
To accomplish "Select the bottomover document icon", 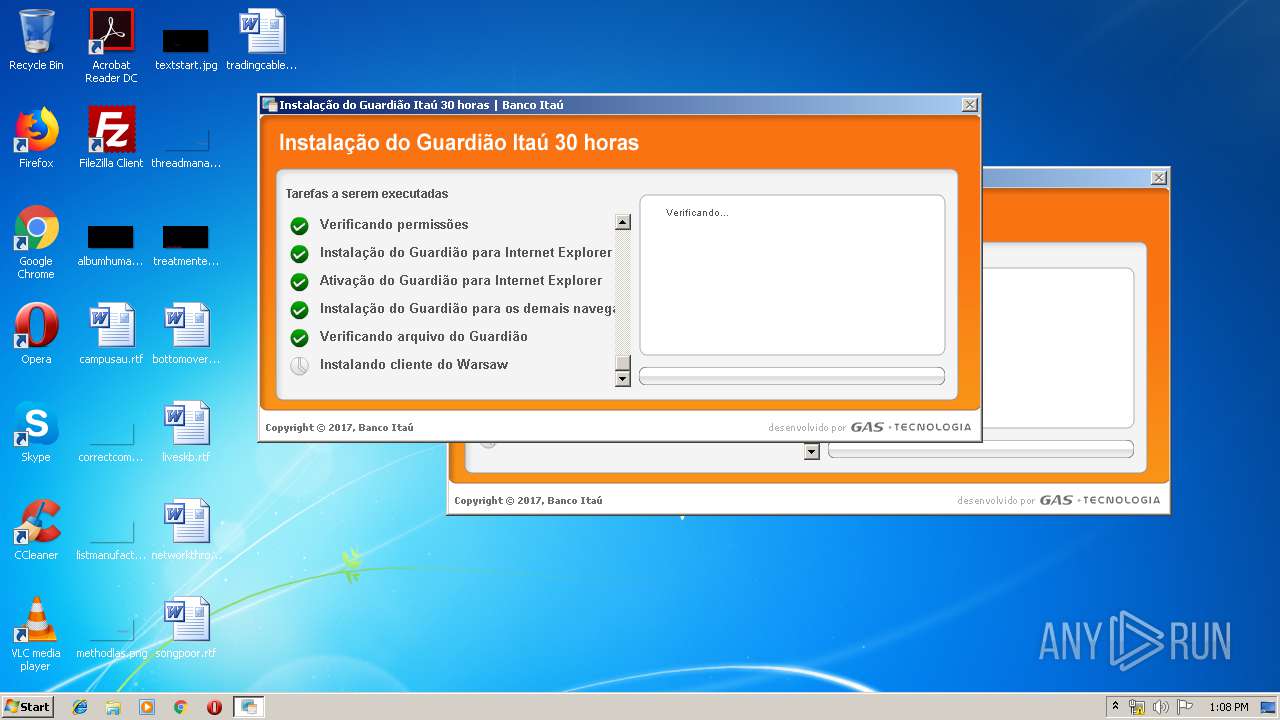I will 186,334.
